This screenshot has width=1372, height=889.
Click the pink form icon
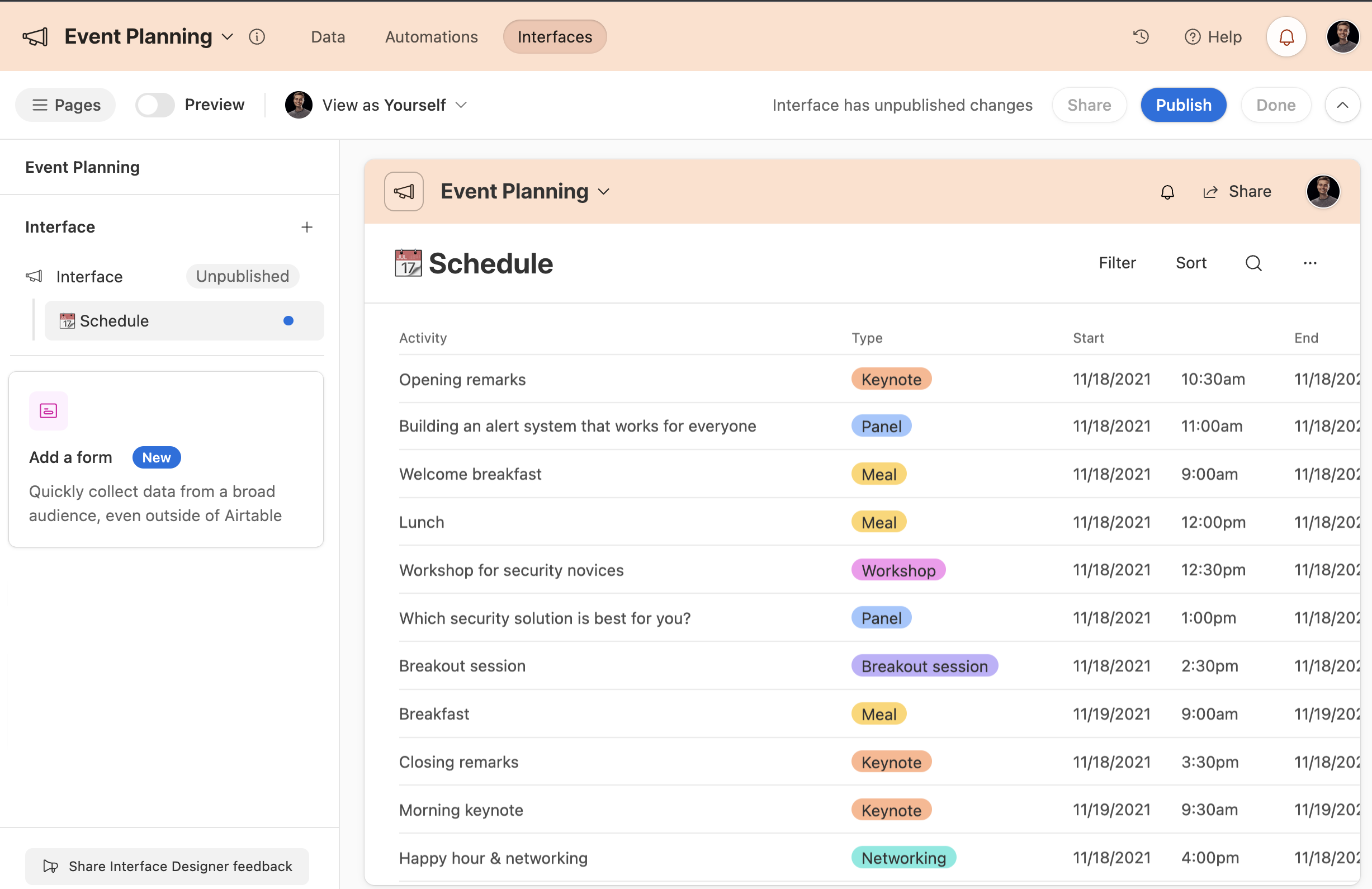(49, 411)
